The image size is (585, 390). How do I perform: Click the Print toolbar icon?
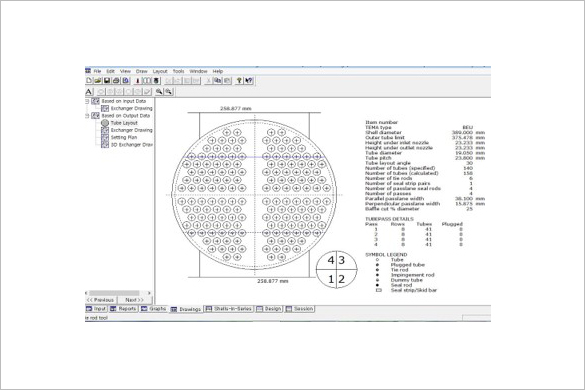[116, 81]
